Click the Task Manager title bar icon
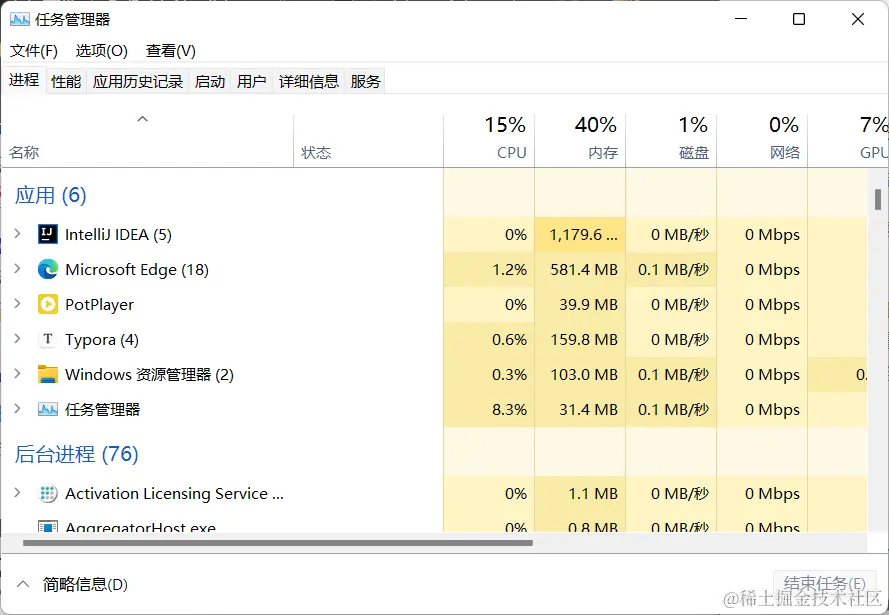889x615 pixels. tap(20, 20)
